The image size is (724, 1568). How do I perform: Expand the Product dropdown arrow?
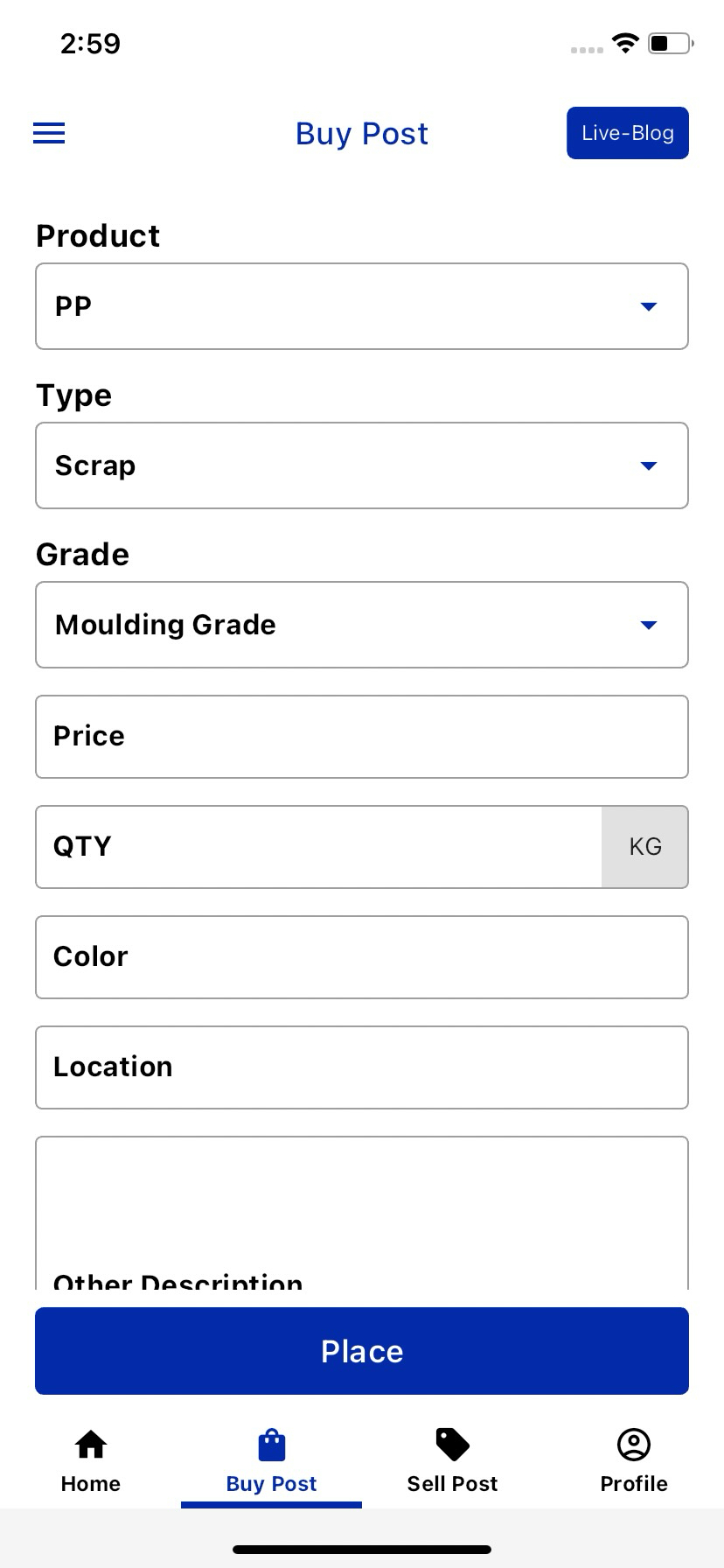coord(648,306)
